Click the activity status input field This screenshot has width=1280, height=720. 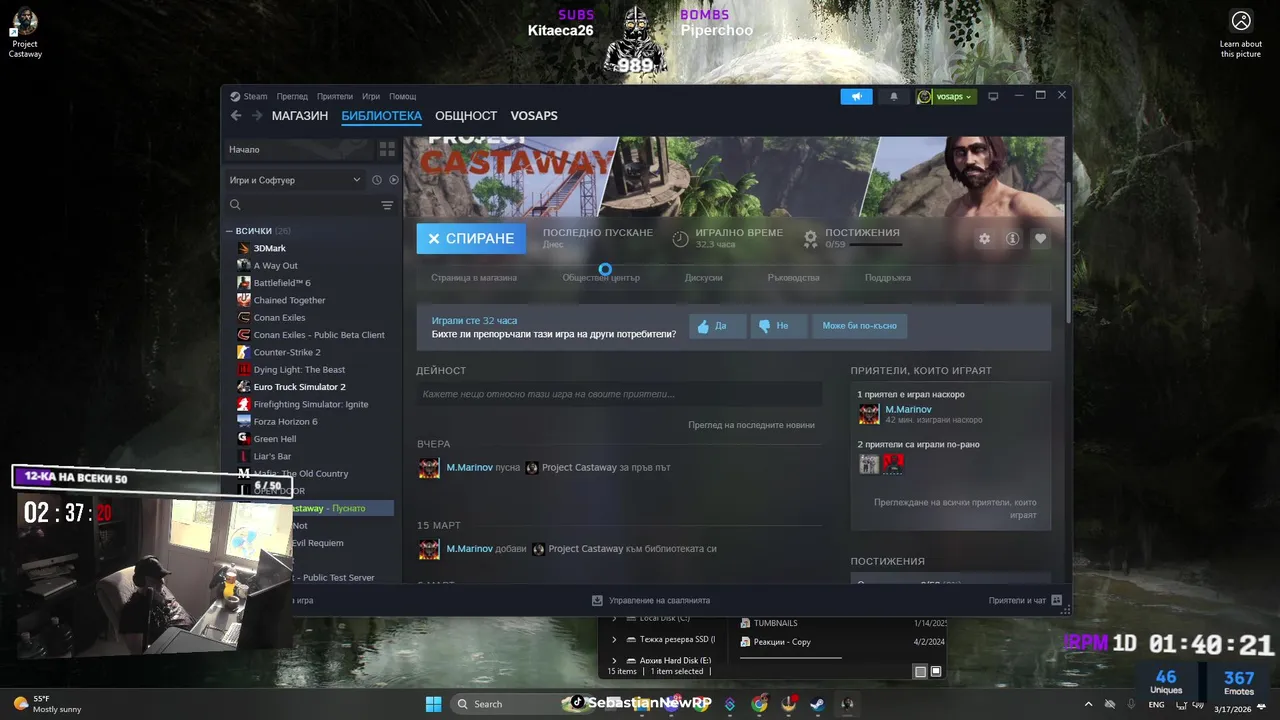pos(619,394)
